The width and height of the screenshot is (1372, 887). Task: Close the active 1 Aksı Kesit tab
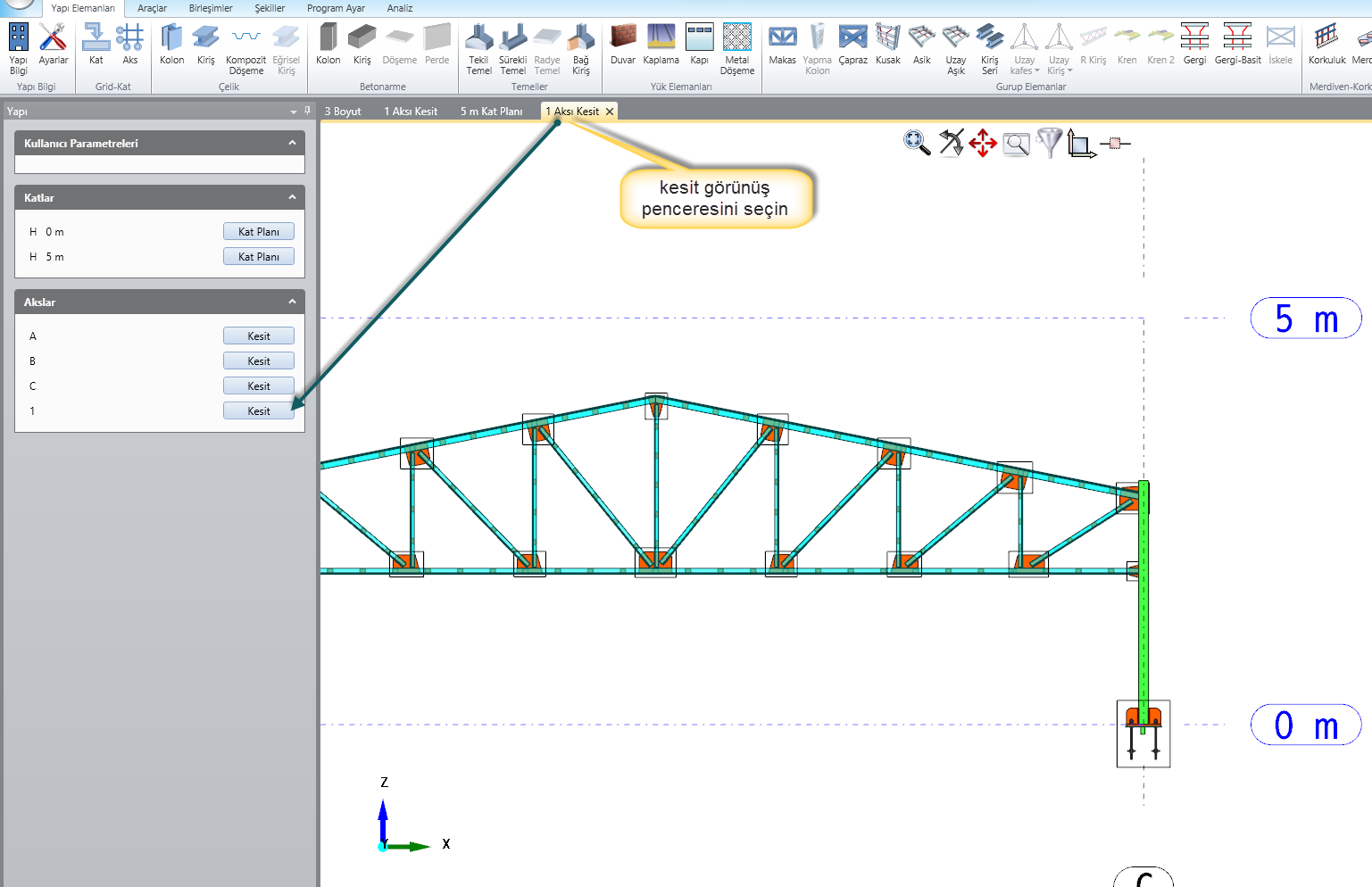[x=610, y=112]
